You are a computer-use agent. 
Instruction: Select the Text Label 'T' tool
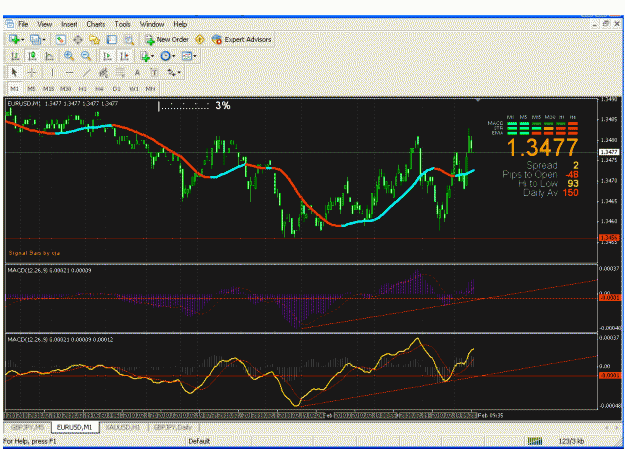pyautogui.click(x=154, y=73)
